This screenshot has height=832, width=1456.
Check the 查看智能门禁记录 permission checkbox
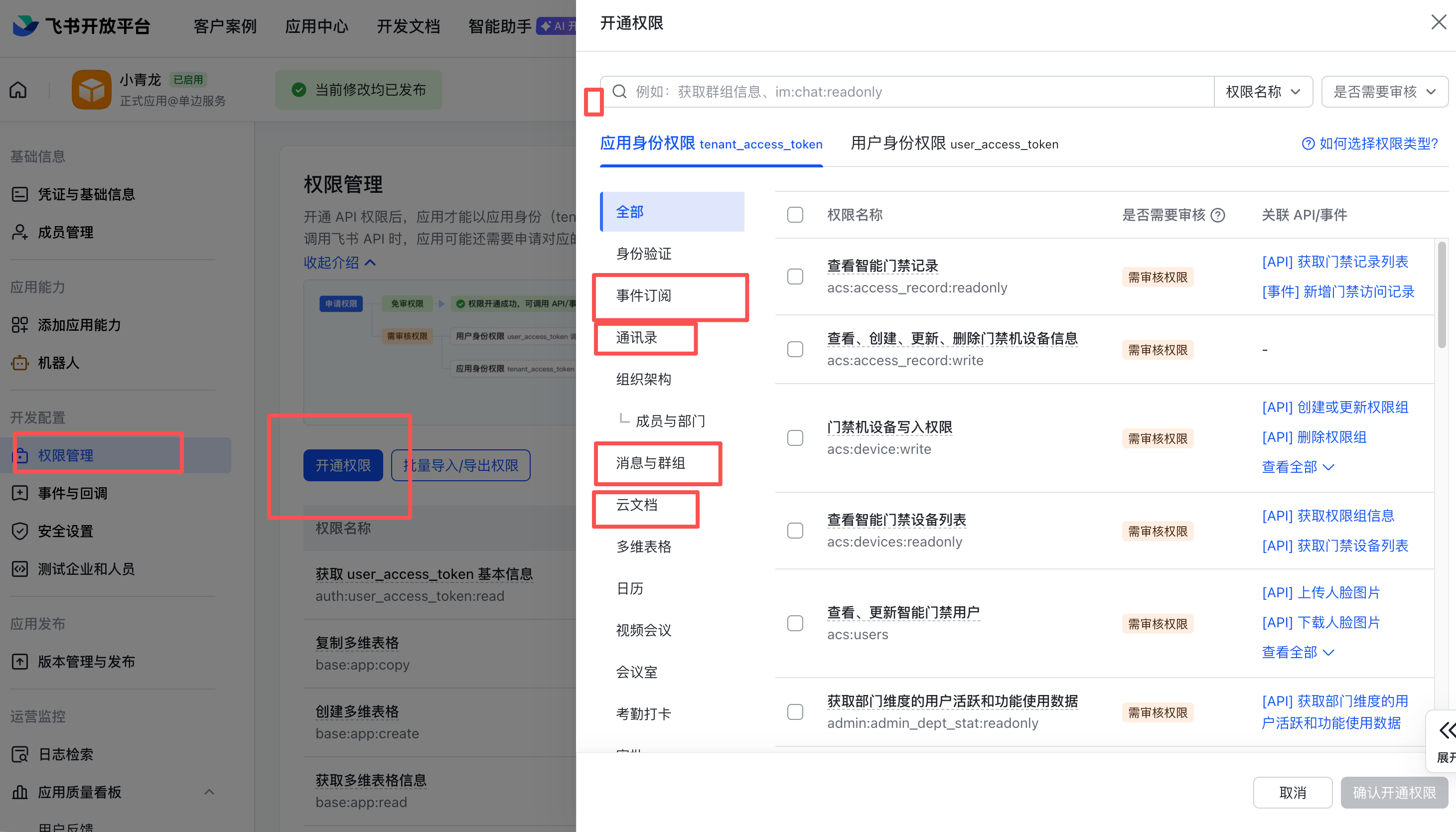795,277
